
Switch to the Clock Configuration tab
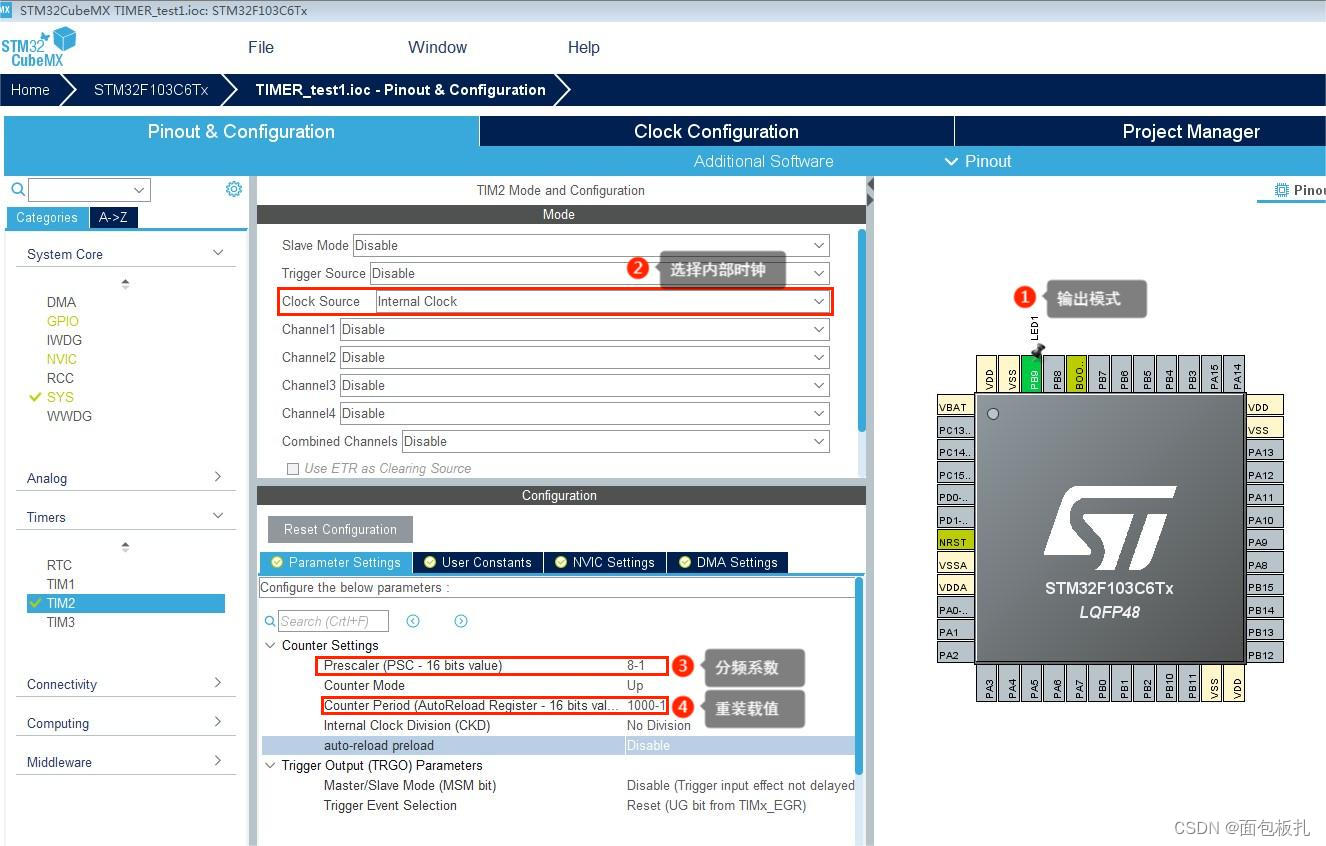click(x=716, y=131)
